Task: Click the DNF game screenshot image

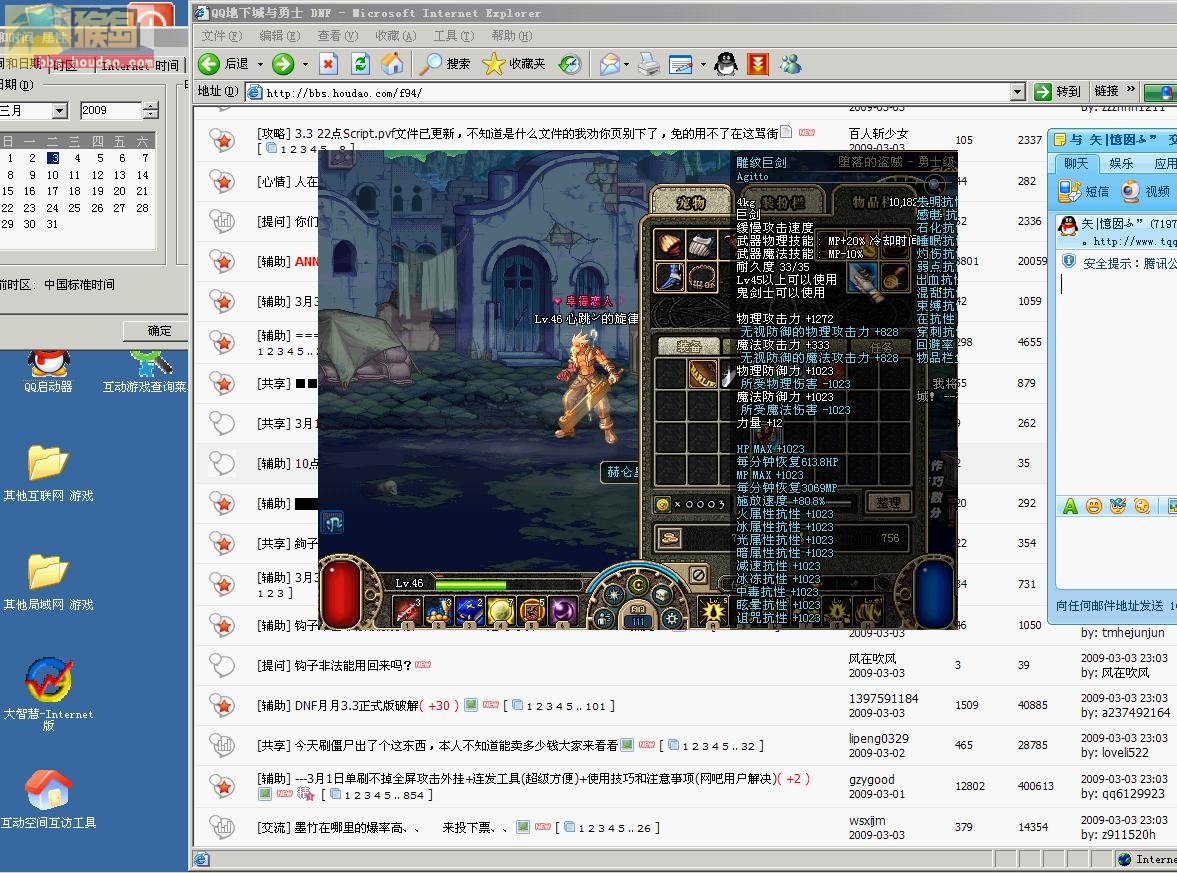Action: click(638, 390)
